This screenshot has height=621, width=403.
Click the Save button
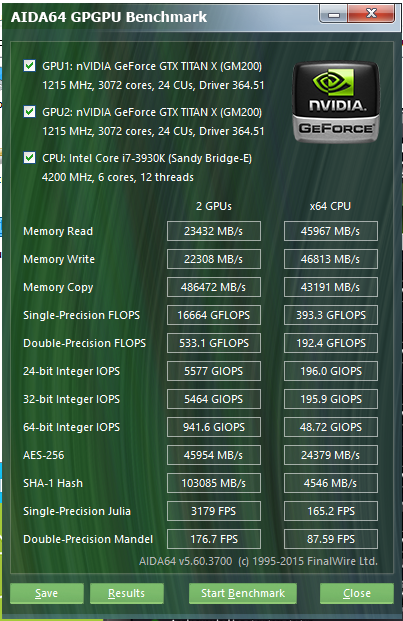[47, 593]
